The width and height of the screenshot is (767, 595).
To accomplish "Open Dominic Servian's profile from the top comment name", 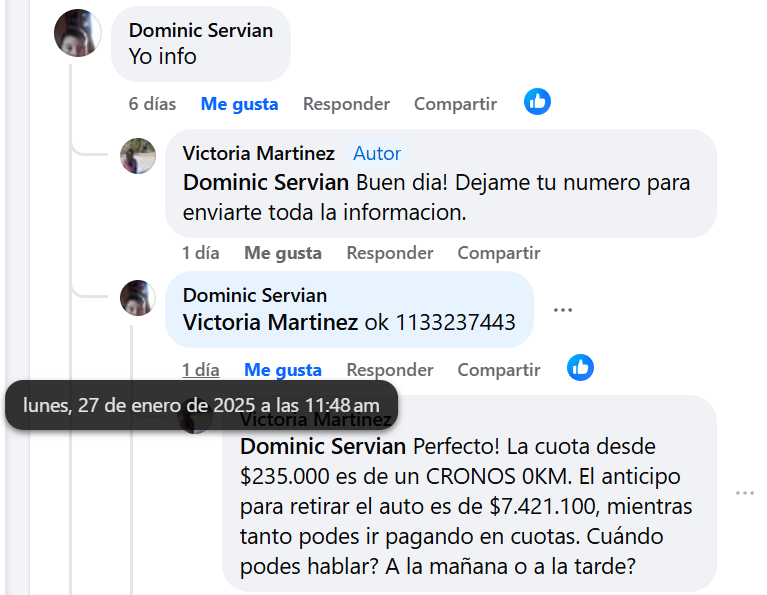I will coord(201,31).
